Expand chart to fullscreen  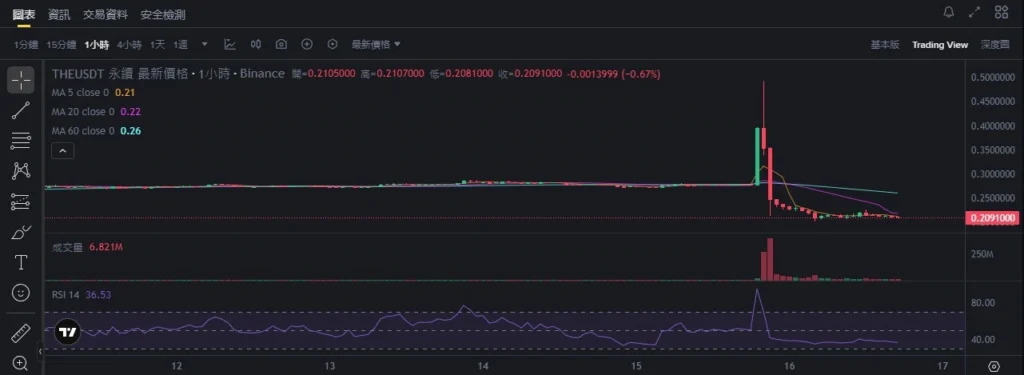(x=975, y=12)
